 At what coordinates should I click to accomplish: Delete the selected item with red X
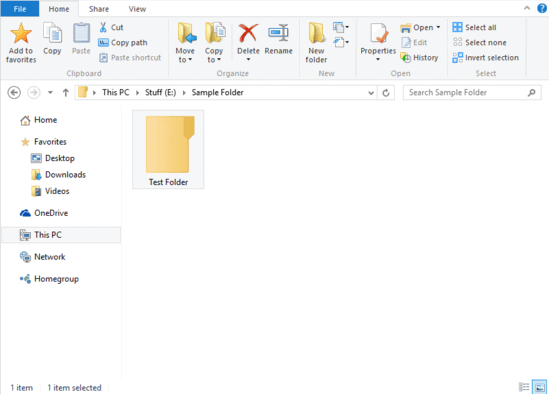248,34
